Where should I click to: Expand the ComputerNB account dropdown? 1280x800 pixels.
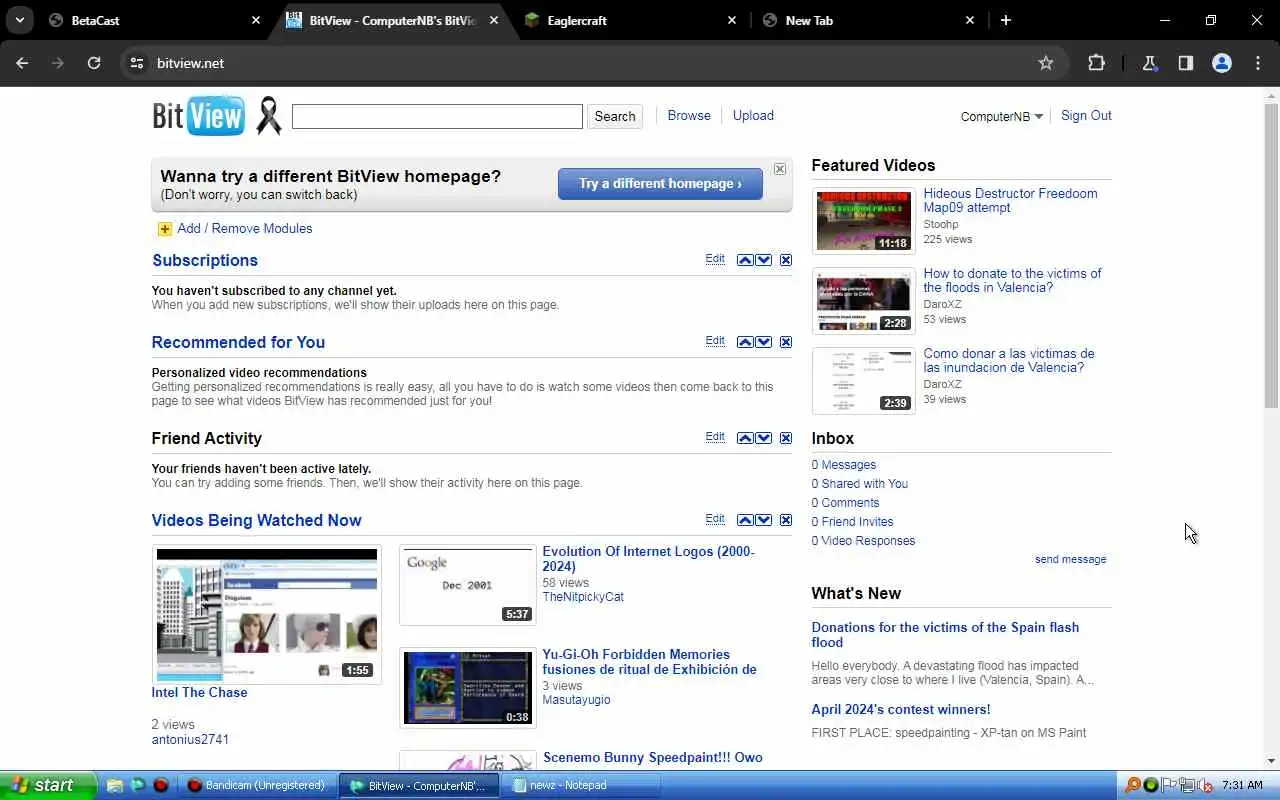1001,117
